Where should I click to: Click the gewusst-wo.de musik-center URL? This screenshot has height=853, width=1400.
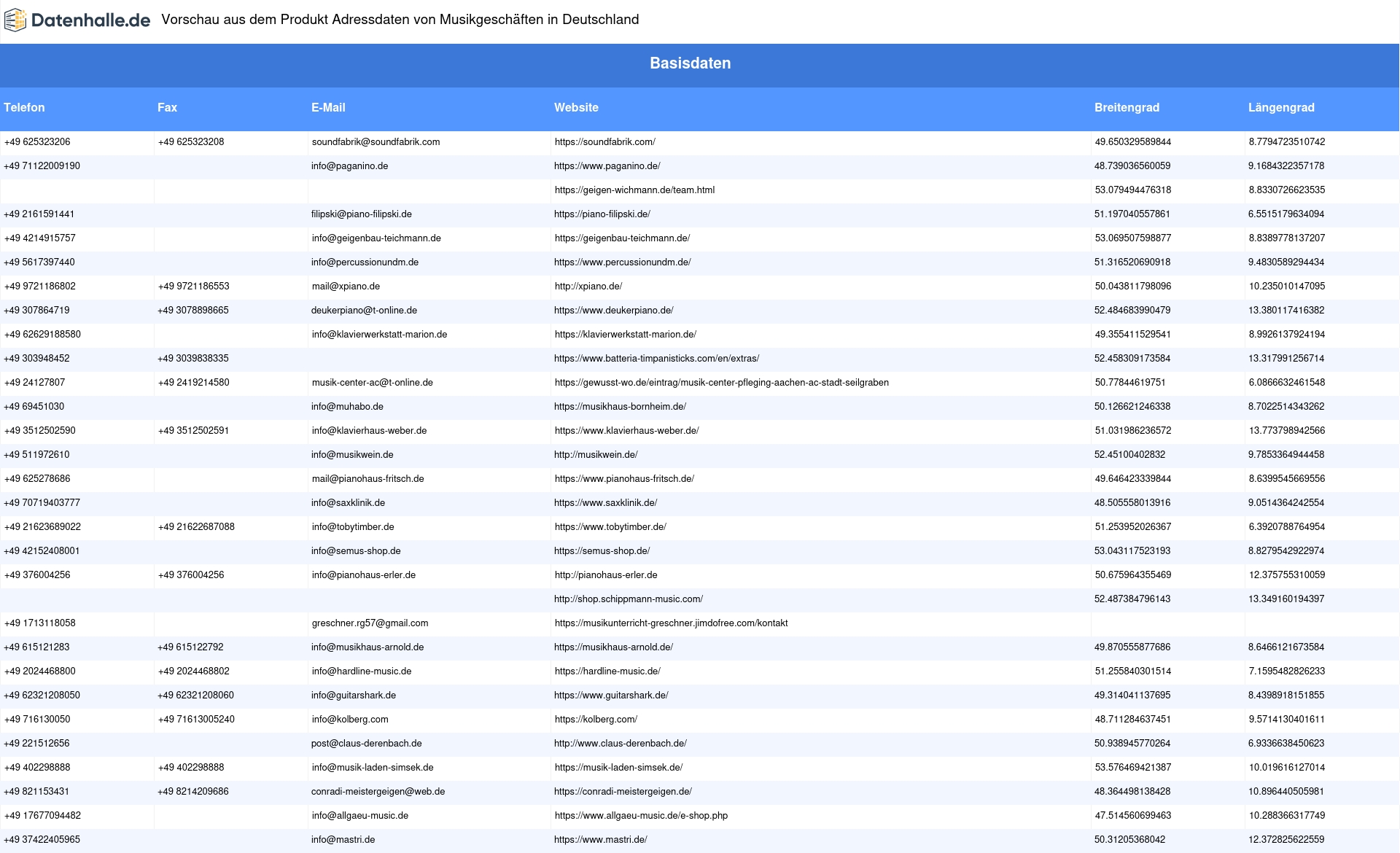point(722,383)
